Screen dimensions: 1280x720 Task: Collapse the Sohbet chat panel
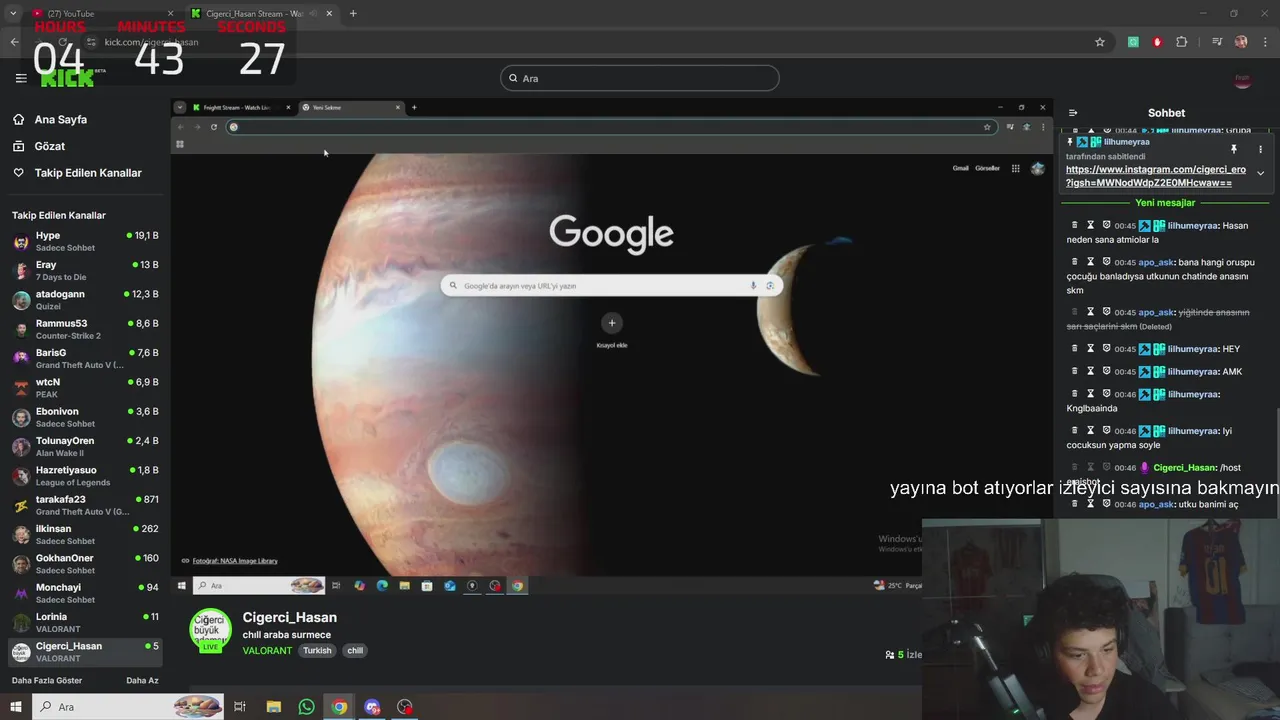tap(1073, 113)
